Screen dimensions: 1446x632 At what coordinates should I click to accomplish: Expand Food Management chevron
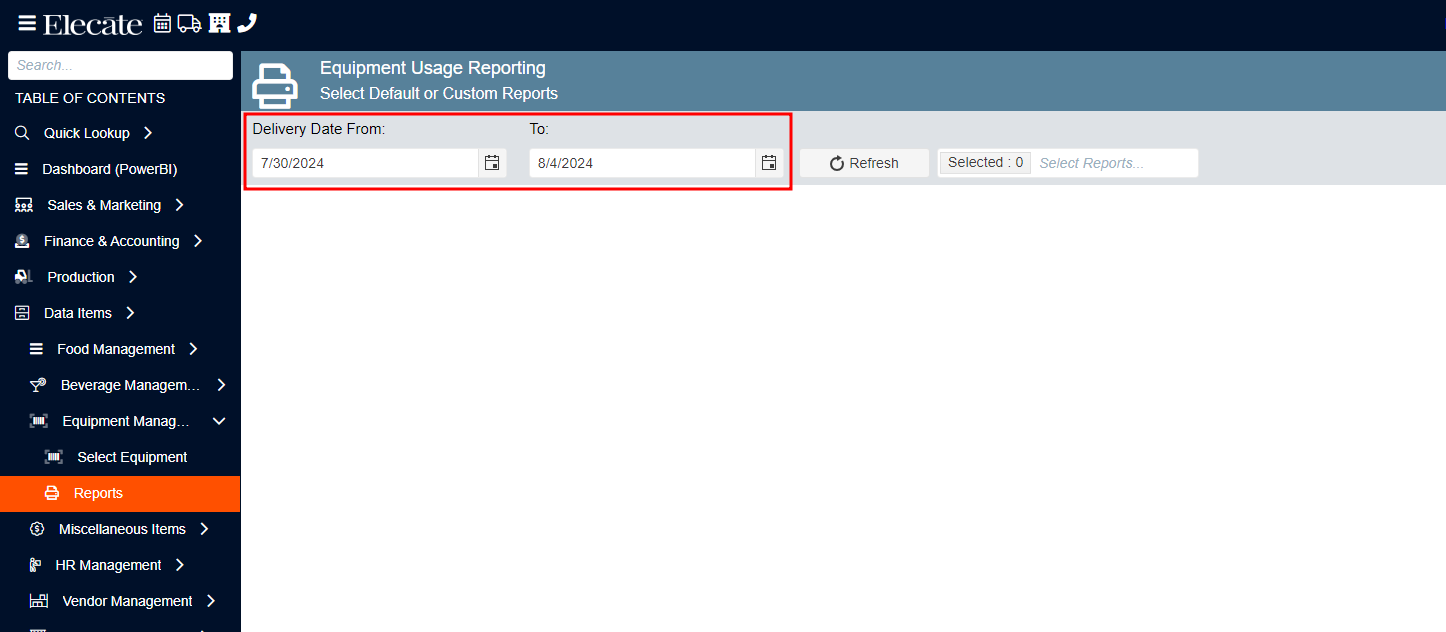[193, 349]
